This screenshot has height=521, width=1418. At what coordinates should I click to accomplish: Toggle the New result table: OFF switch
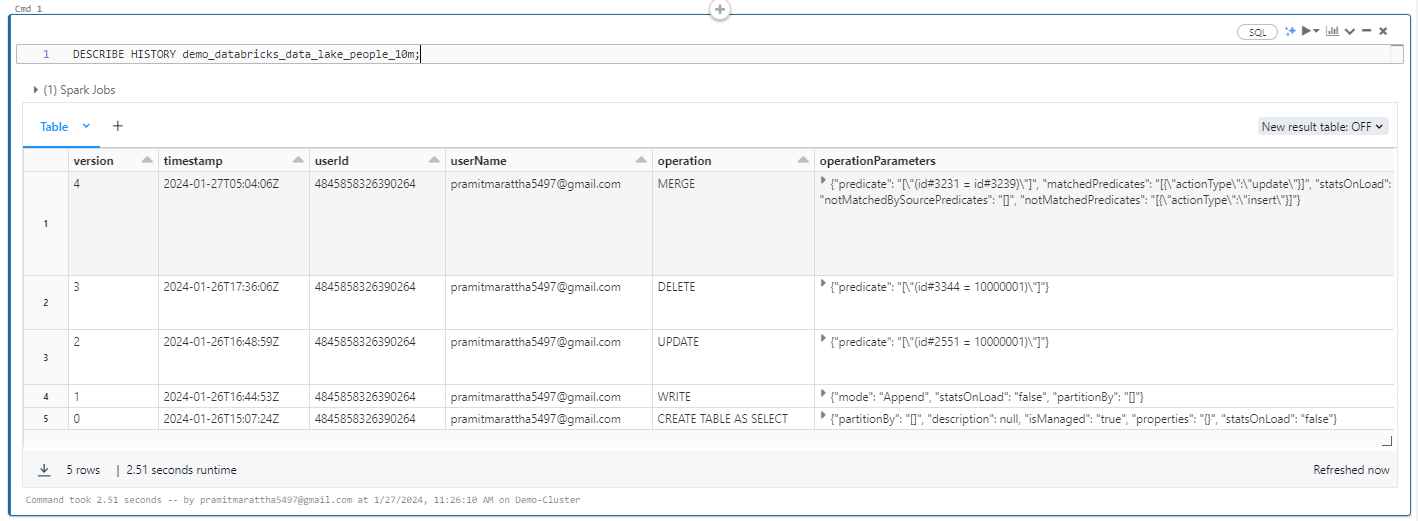point(1323,127)
